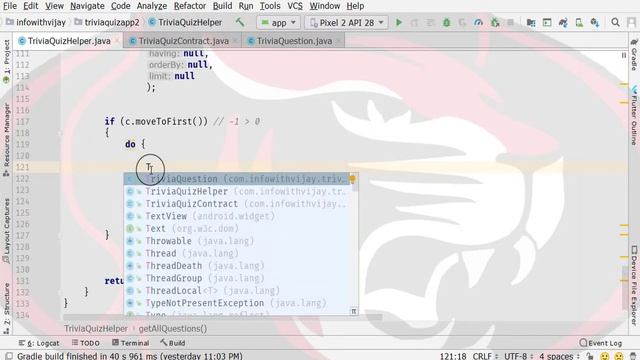The image size is (640, 360).
Task: Close the TriviaQuizHelper.java tab
Action: click(117, 41)
